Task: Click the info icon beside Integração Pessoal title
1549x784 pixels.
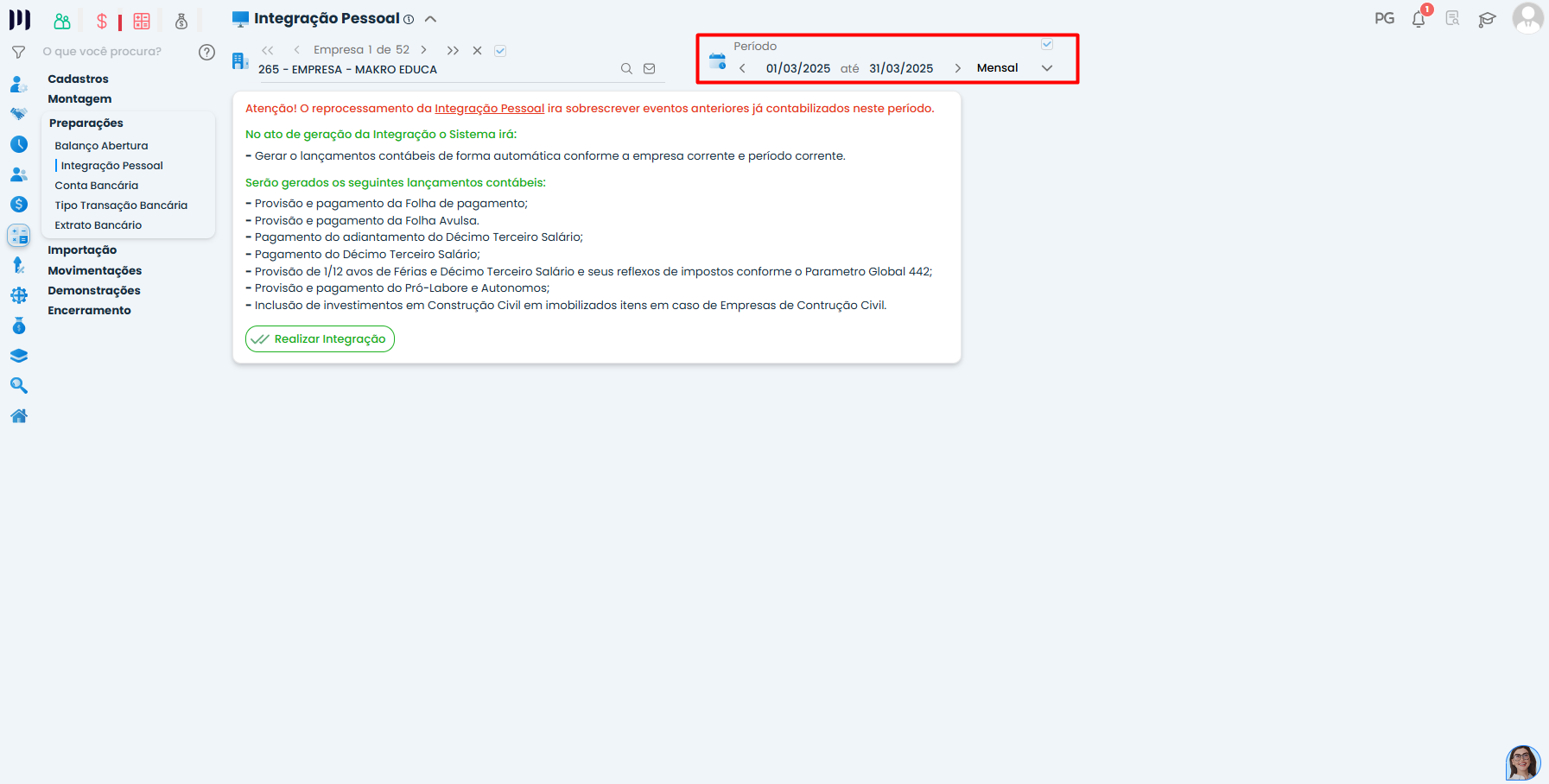Action: (409, 20)
